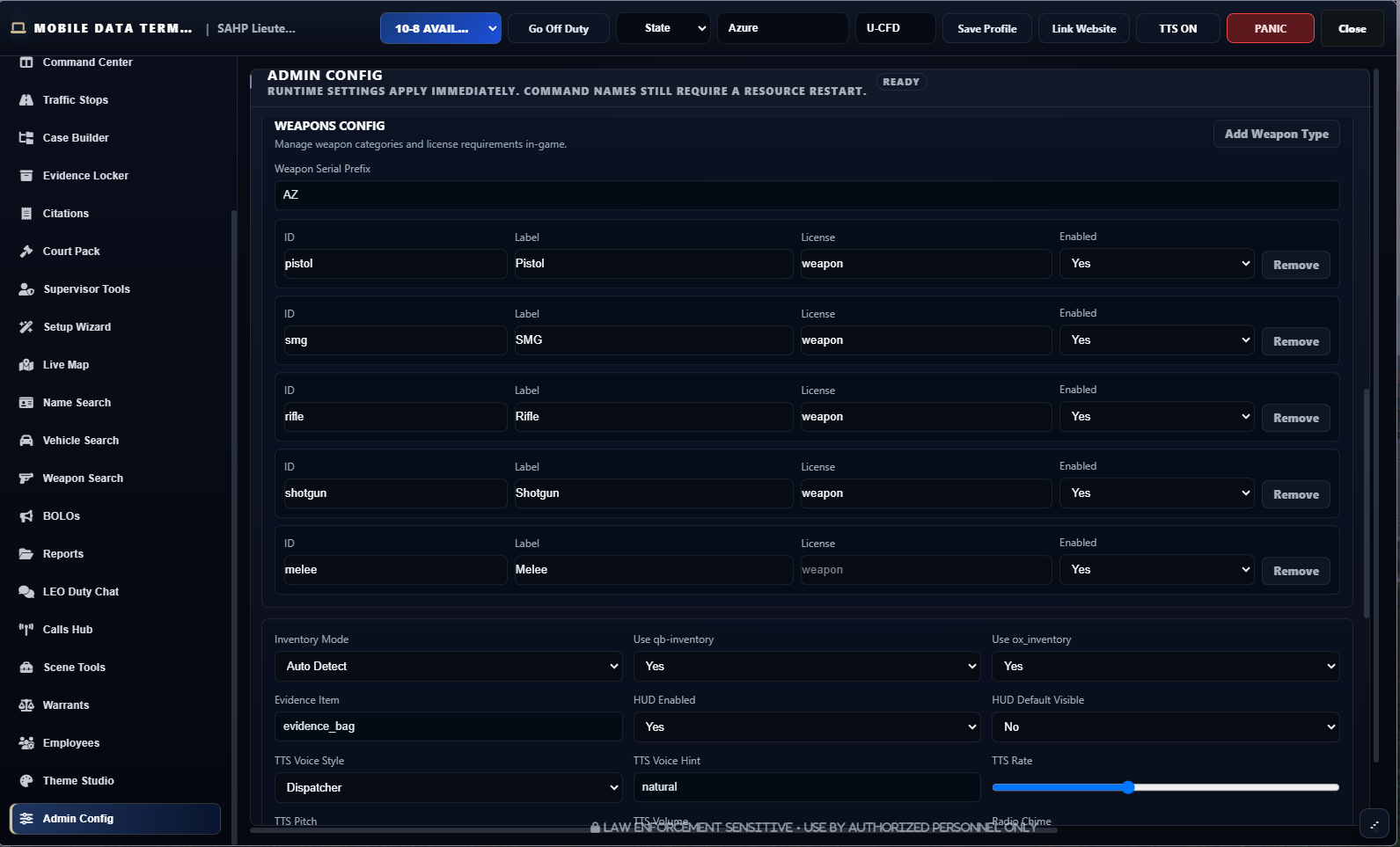Go to Evidence Locker section
This screenshot has height=847, width=1400.
pyautogui.click(x=114, y=176)
